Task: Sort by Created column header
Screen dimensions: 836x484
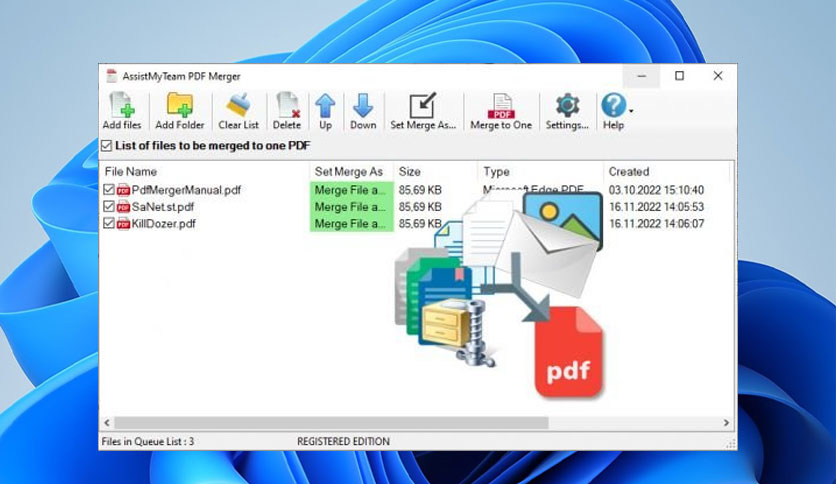Action: point(629,172)
